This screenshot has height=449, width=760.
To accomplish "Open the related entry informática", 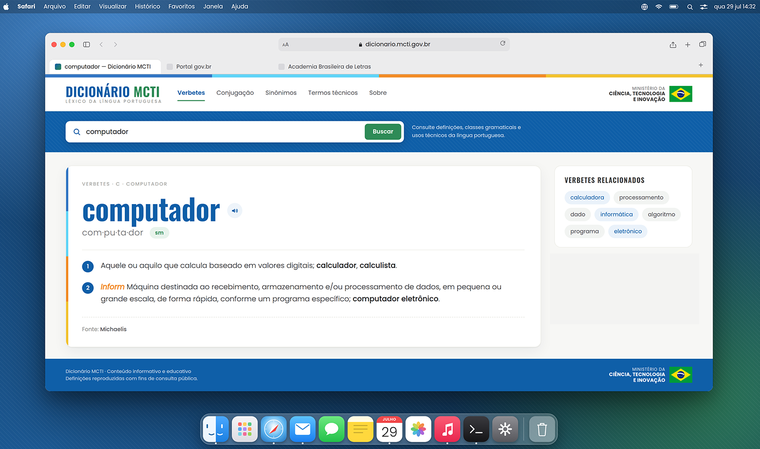I will (616, 214).
